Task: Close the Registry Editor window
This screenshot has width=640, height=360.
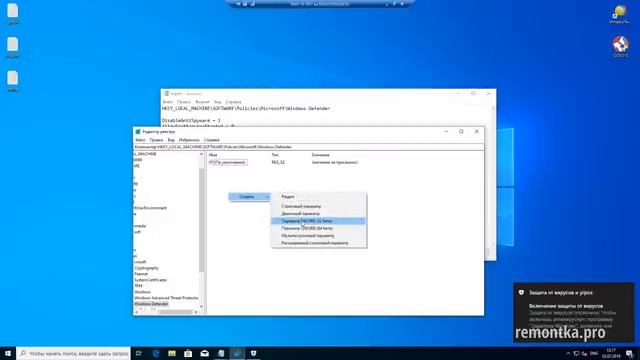Action: pyautogui.click(x=476, y=131)
